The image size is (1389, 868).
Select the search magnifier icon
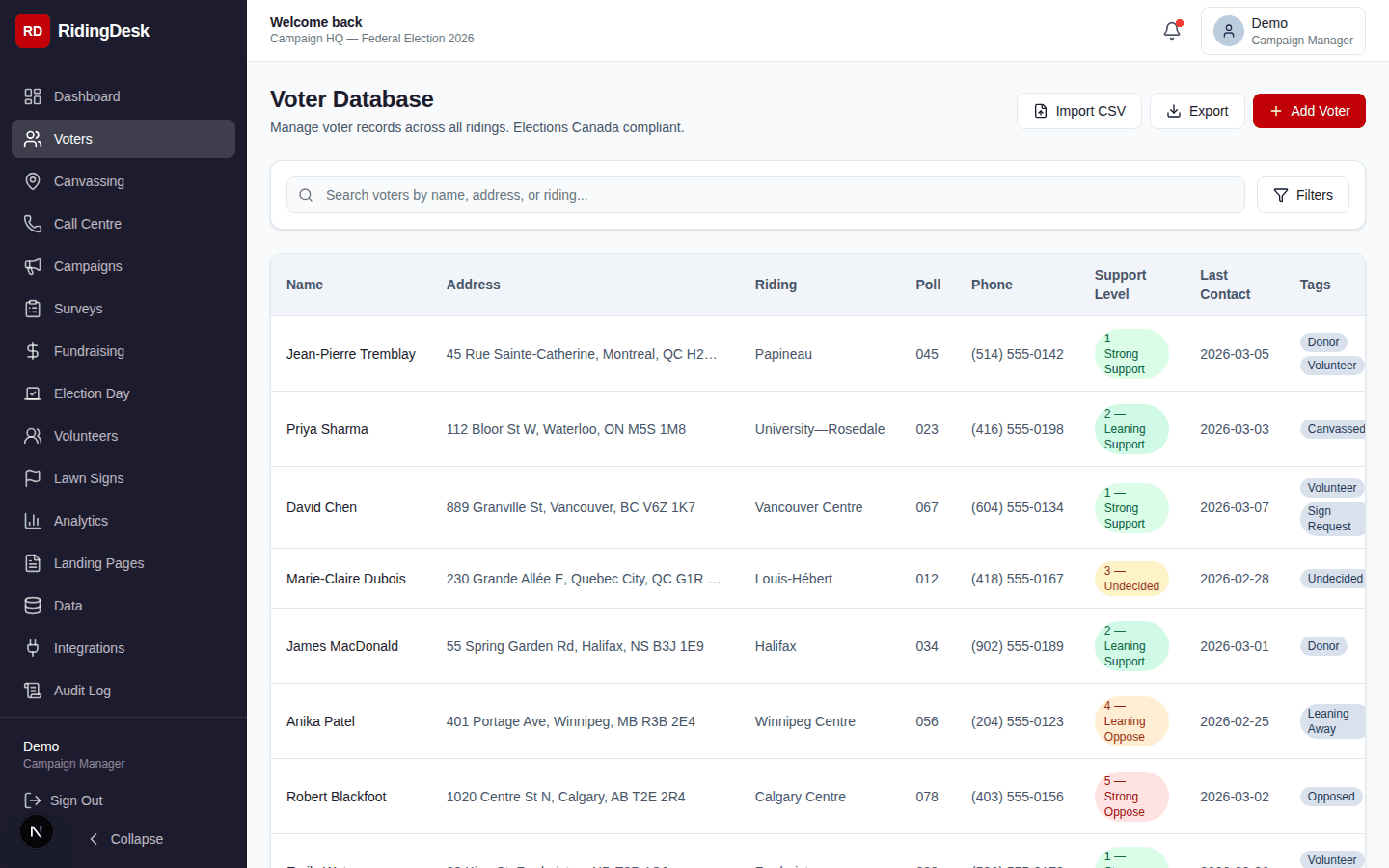tap(306, 195)
